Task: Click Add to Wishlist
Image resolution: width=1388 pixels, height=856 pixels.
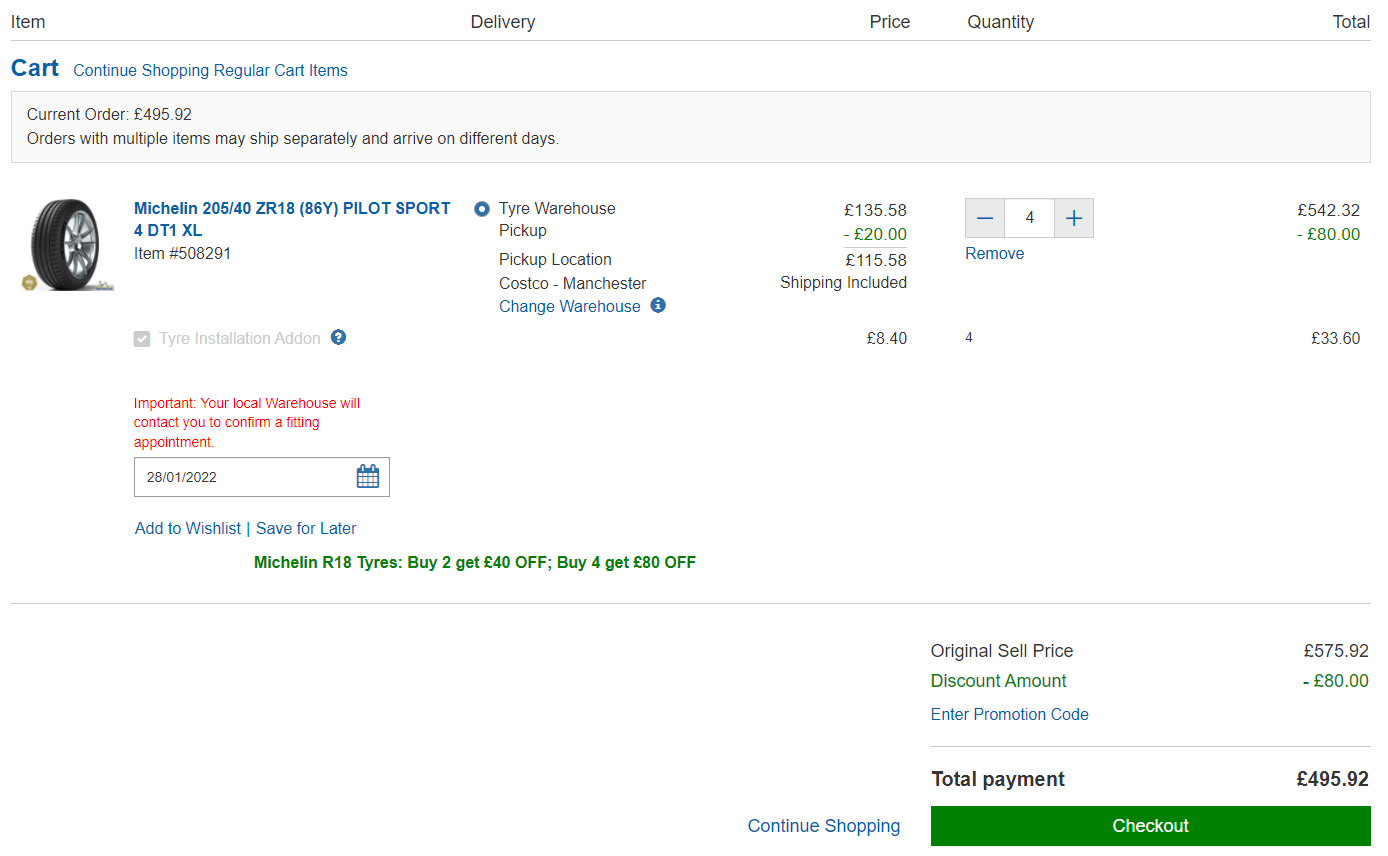Action: click(188, 528)
